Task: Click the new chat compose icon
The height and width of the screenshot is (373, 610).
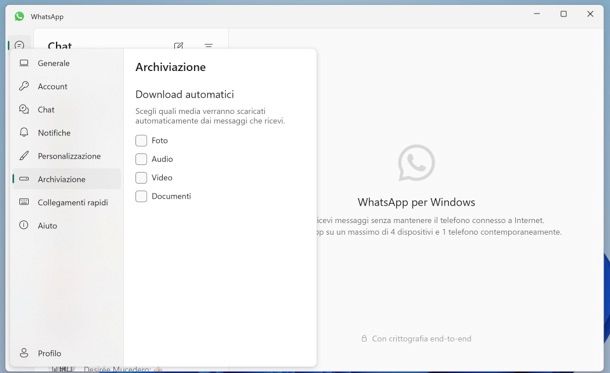Action: click(x=179, y=46)
